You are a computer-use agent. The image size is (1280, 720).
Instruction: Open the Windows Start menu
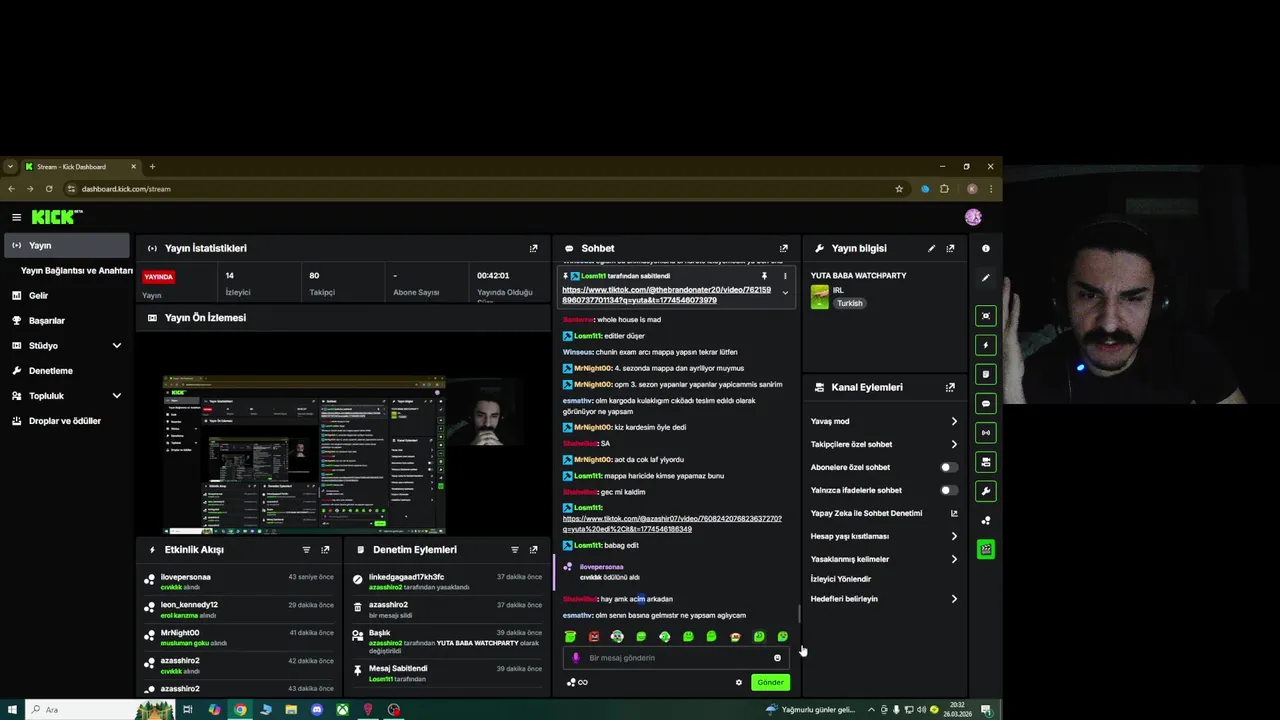coord(11,710)
